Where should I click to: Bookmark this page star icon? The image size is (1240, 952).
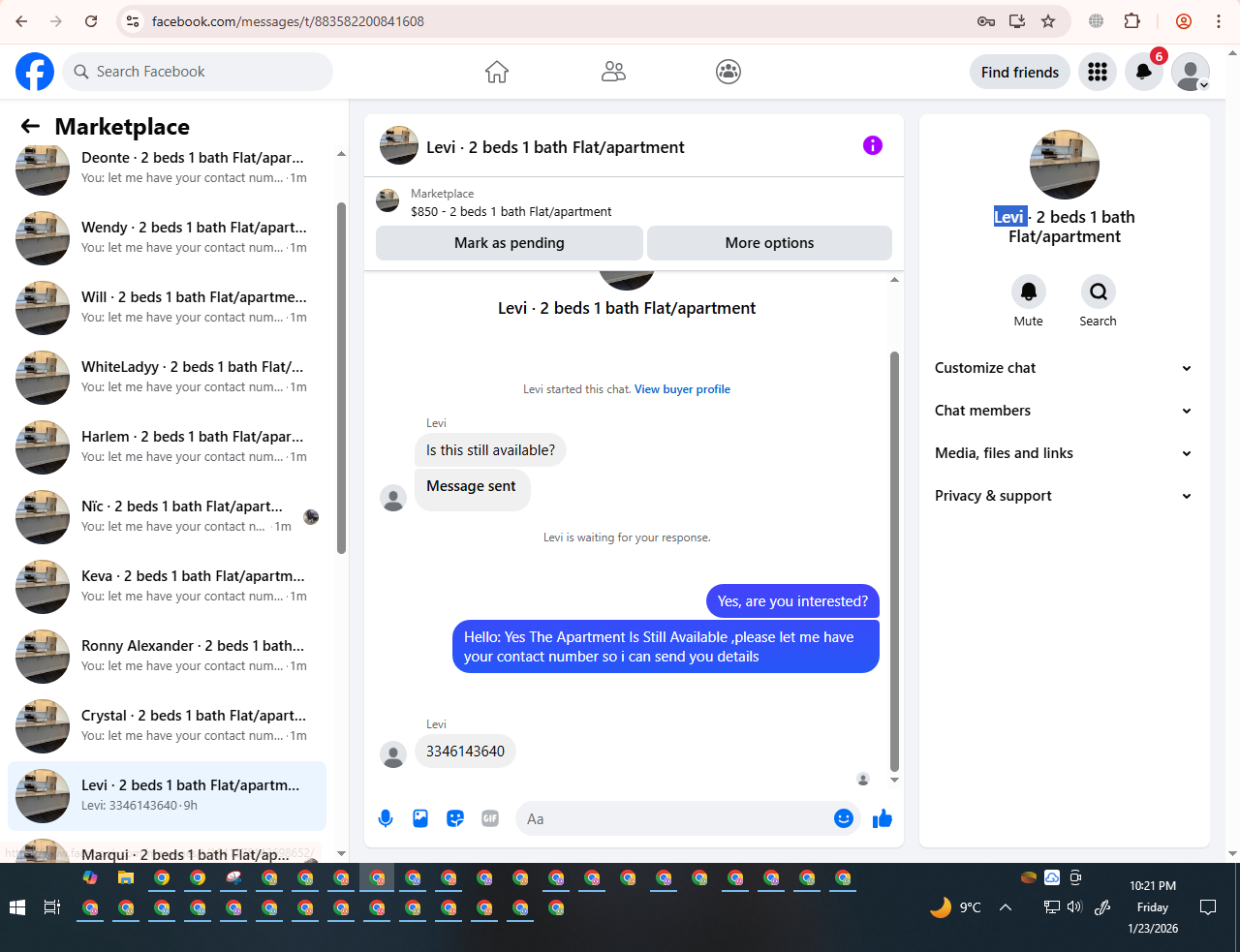[x=1048, y=21]
